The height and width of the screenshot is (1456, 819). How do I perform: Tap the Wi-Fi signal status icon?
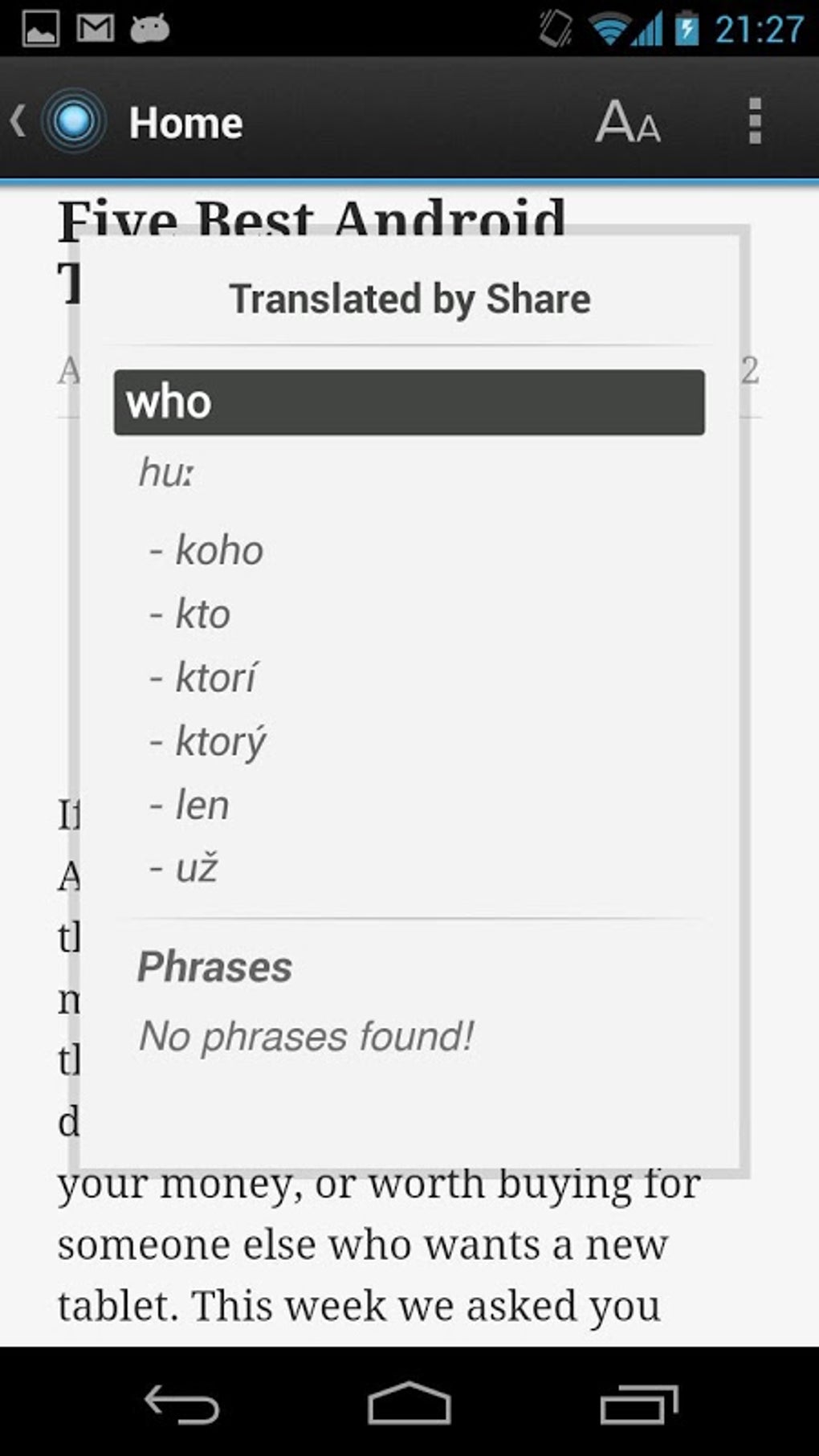pos(609,30)
